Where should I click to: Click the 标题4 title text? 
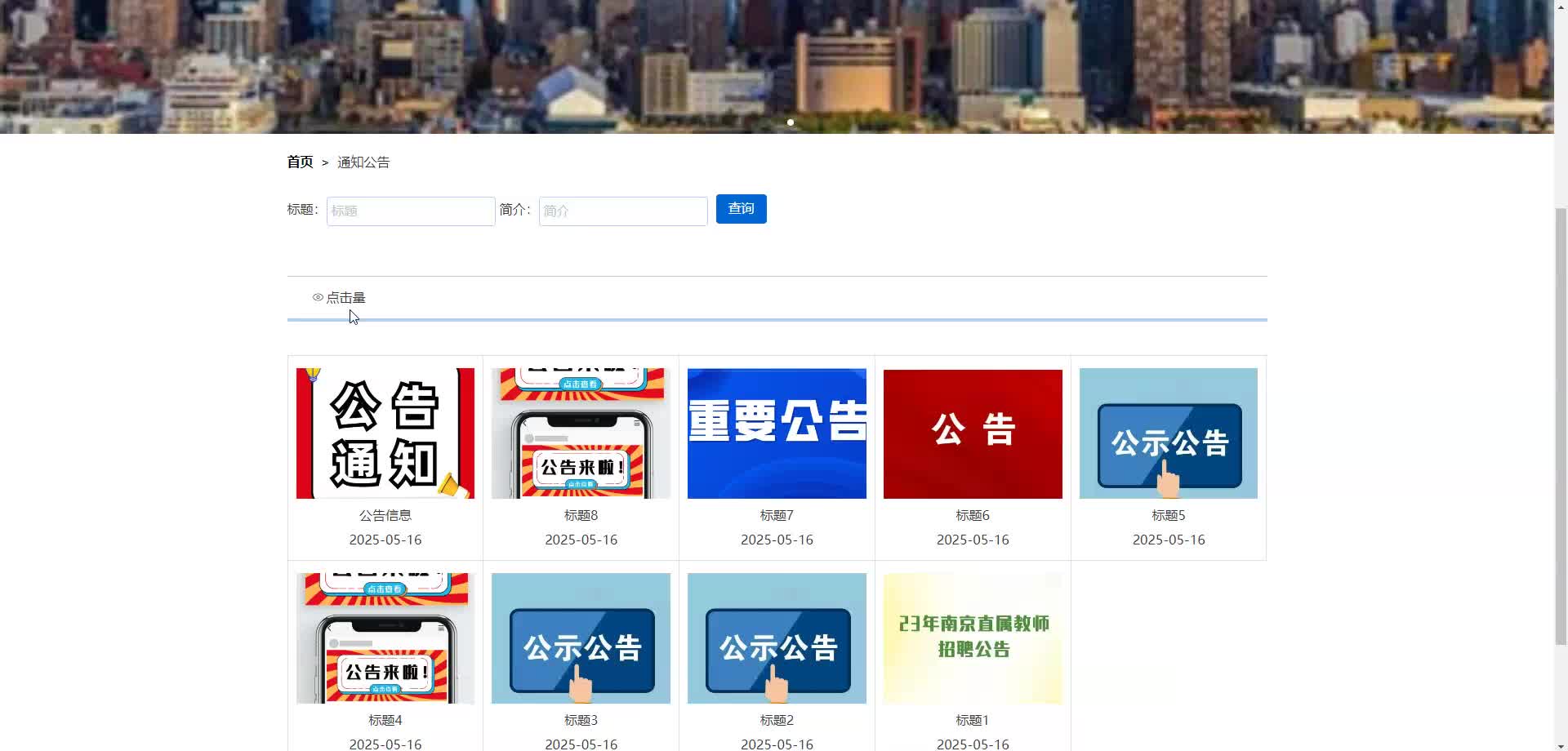tap(385, 721)
